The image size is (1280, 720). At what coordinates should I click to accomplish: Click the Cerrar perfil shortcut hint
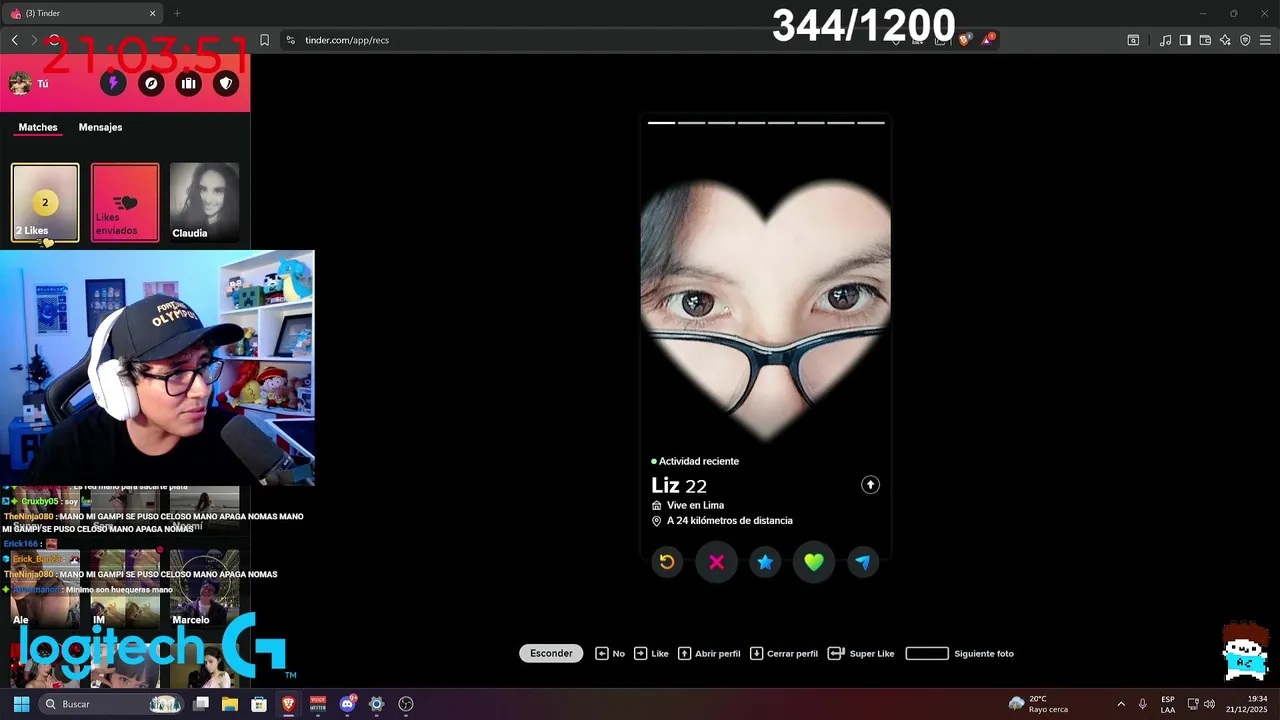(x=784, y=653)
